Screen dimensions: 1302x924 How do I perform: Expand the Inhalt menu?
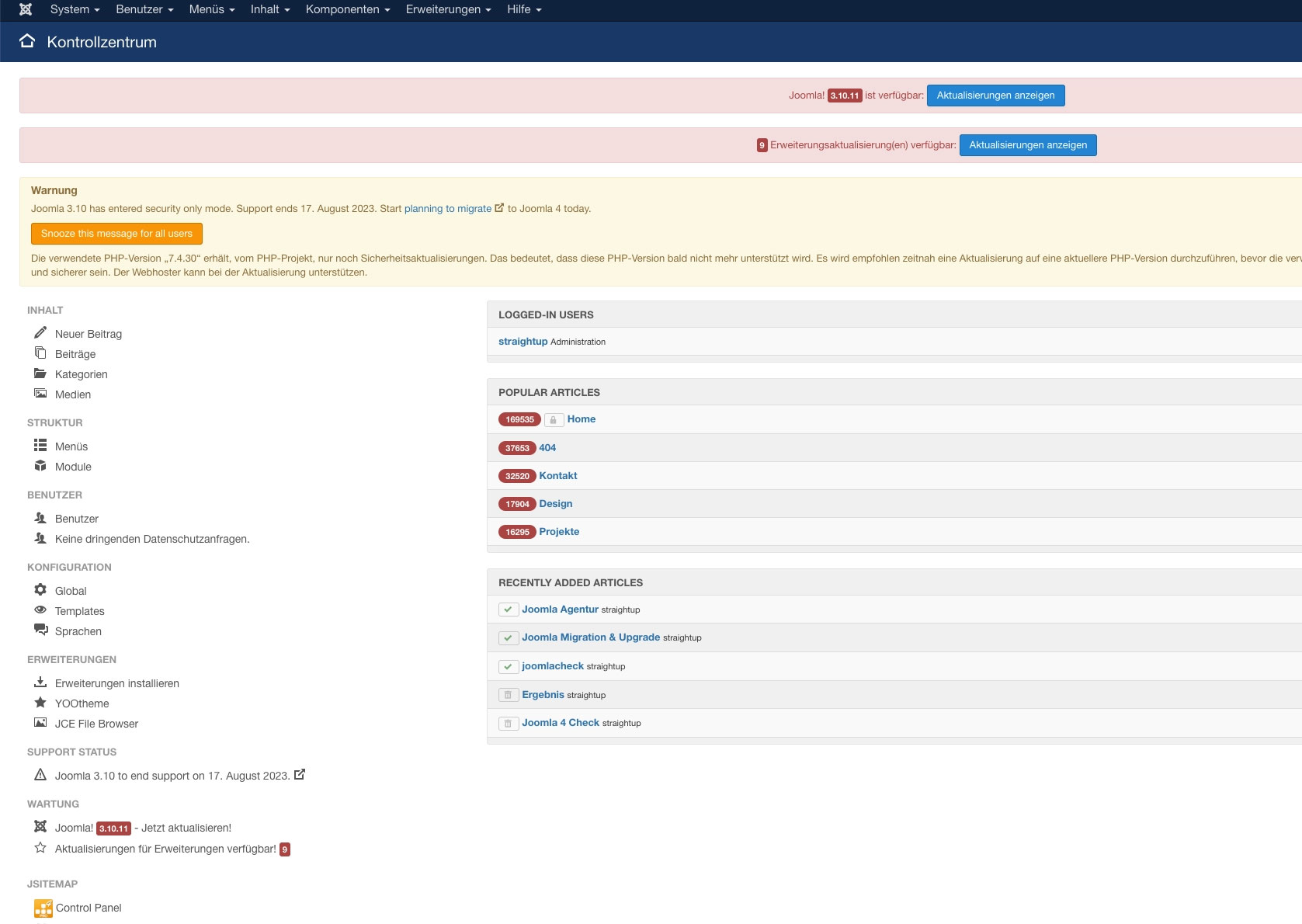pyautogui.click(x=270, y=9)
